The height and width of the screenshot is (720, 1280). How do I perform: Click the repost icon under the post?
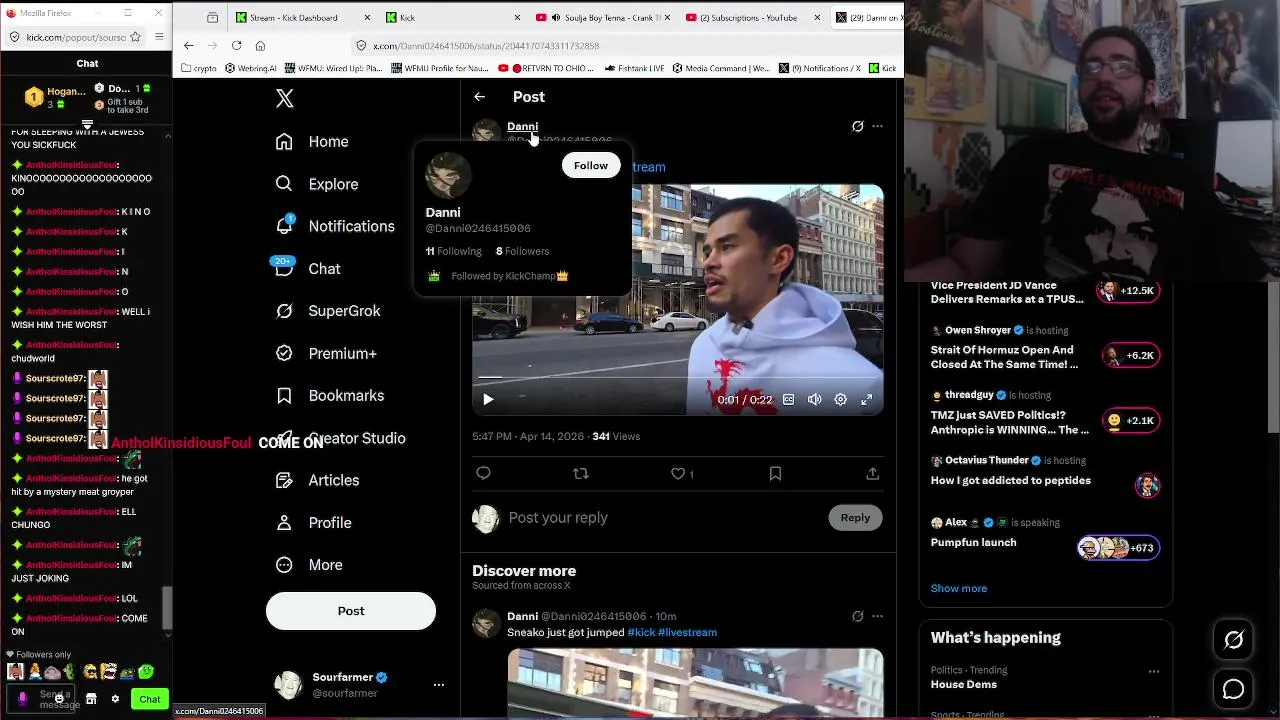[x=580, y=473]
